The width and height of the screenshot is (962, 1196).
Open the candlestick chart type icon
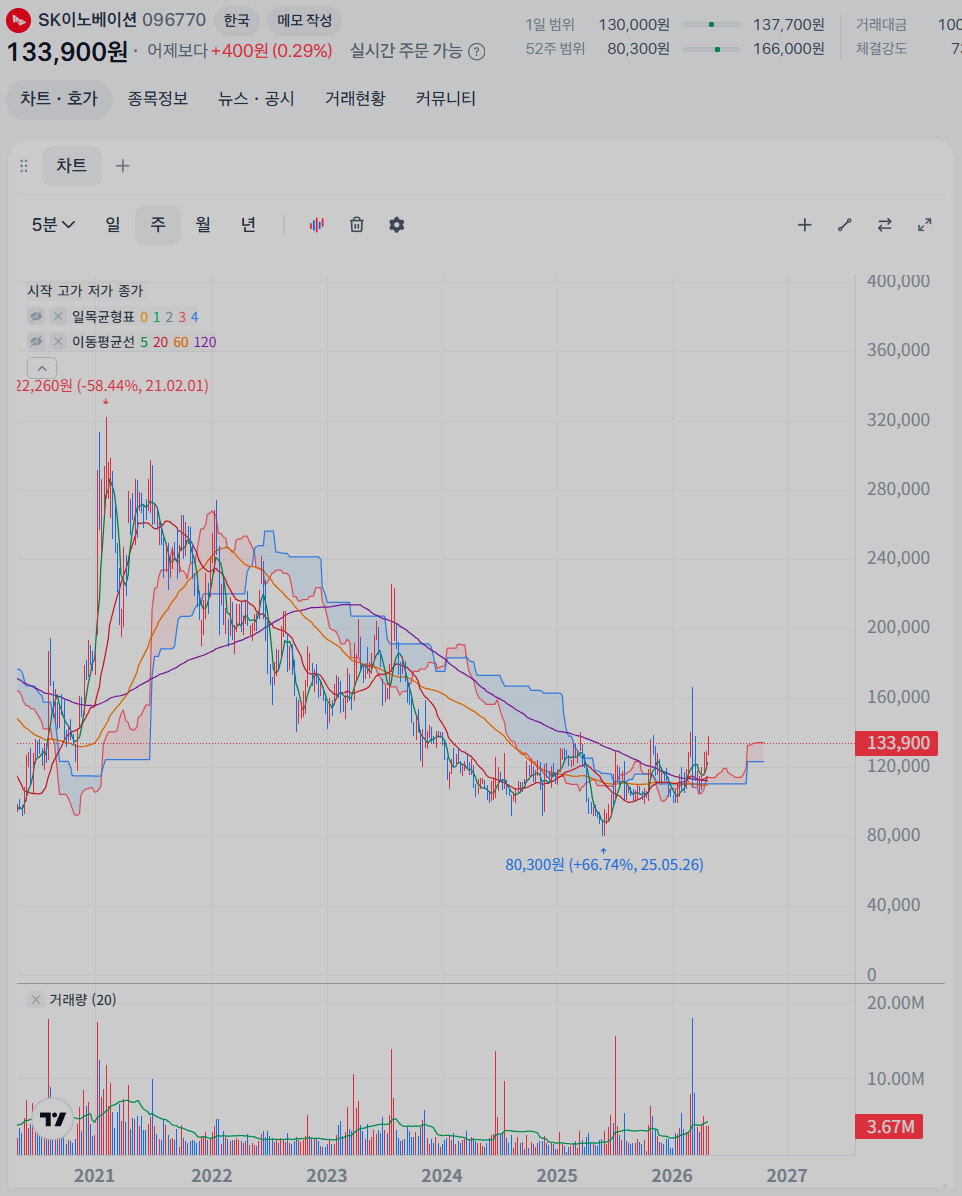coord(317,225)
